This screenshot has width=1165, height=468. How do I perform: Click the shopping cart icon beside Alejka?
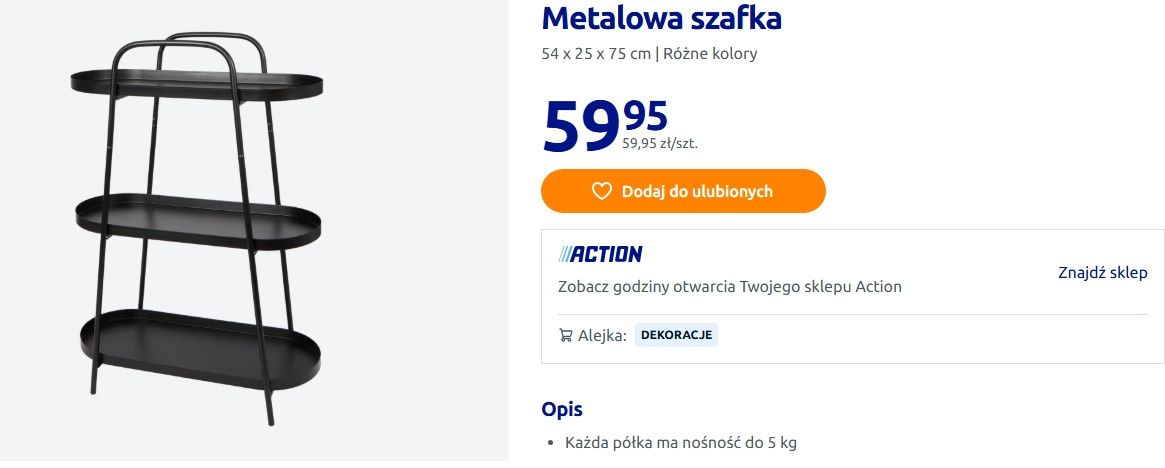566,335
